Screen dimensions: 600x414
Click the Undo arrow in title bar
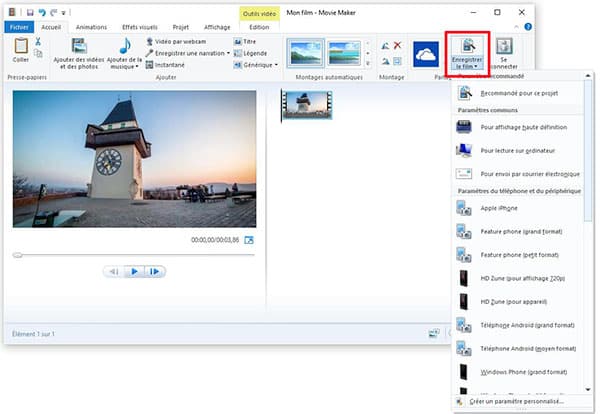42,13
